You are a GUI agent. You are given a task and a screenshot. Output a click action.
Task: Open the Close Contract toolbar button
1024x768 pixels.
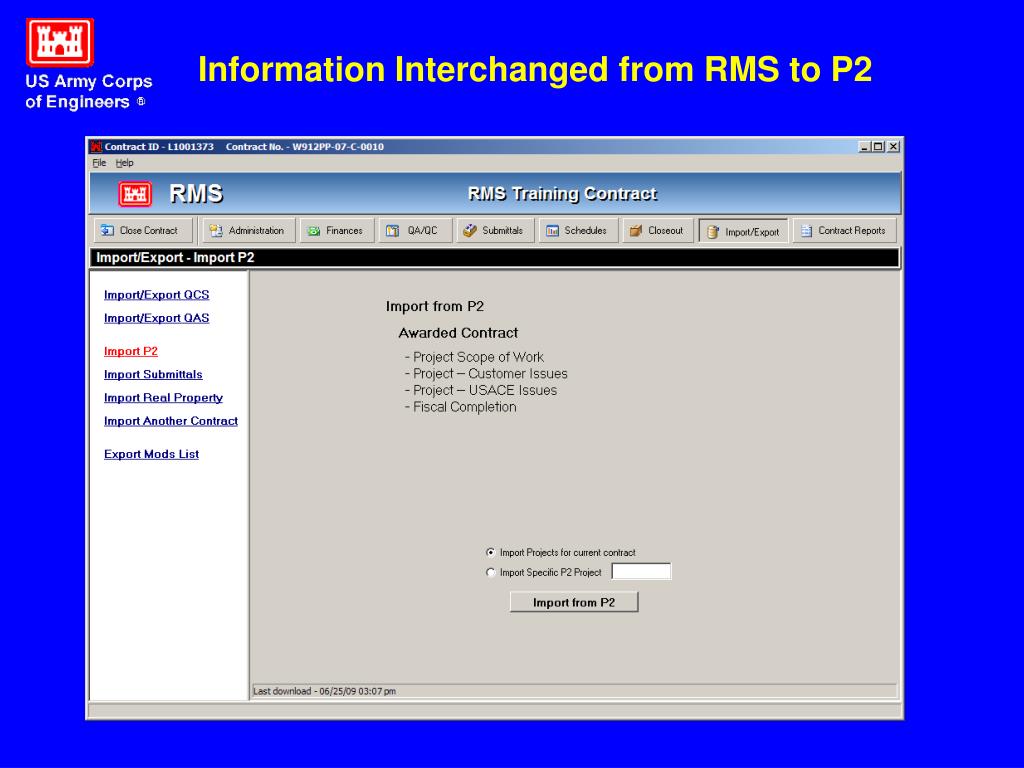[143, 231]
